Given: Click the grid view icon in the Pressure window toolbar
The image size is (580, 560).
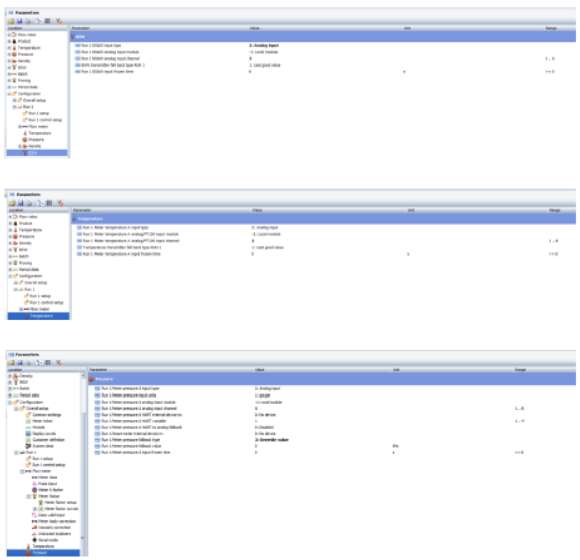Looking at the screenshot, I should [x=48, y=363].
